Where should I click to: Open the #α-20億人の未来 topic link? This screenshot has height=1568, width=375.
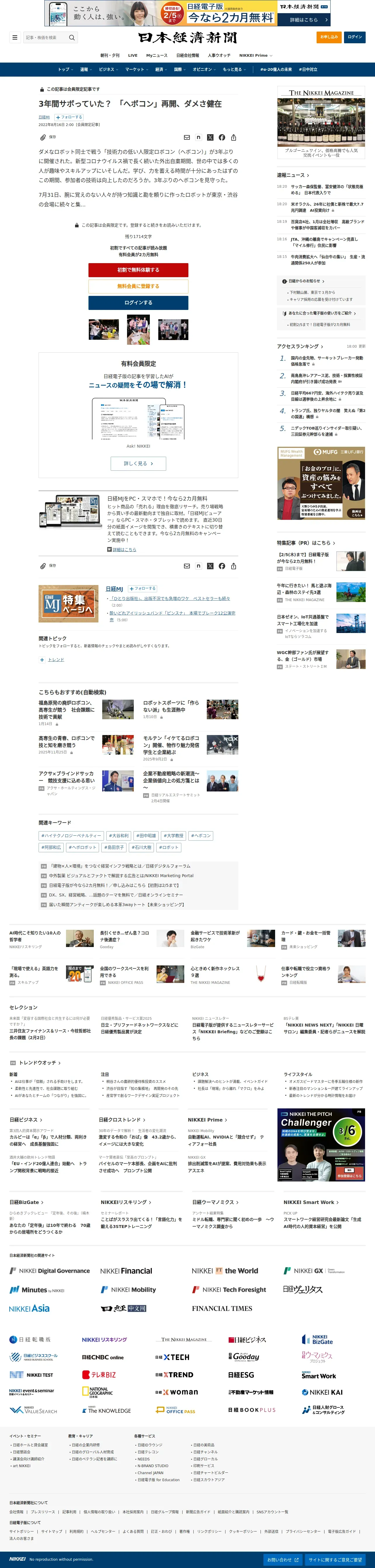(276, 69)
